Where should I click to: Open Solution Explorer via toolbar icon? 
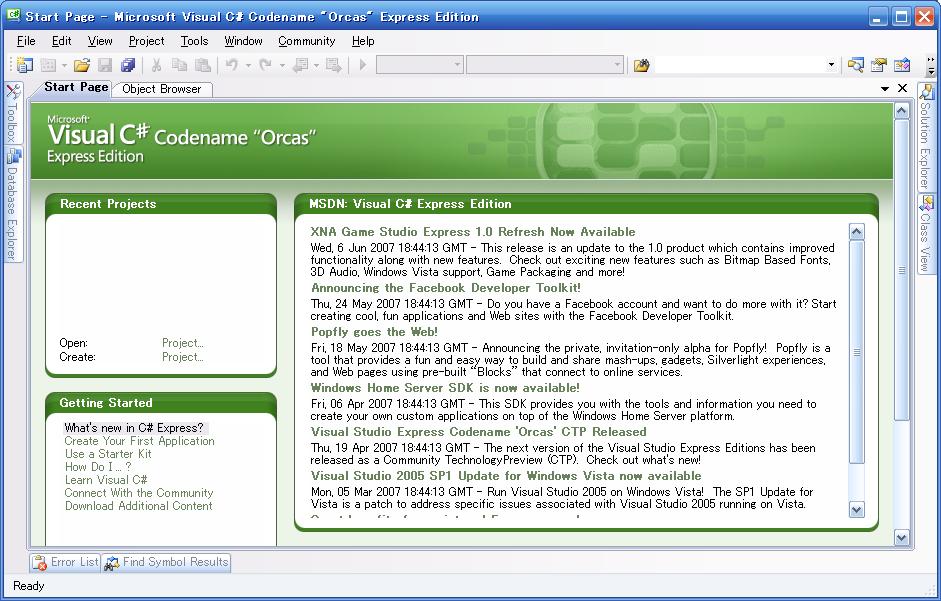(856, 65)
